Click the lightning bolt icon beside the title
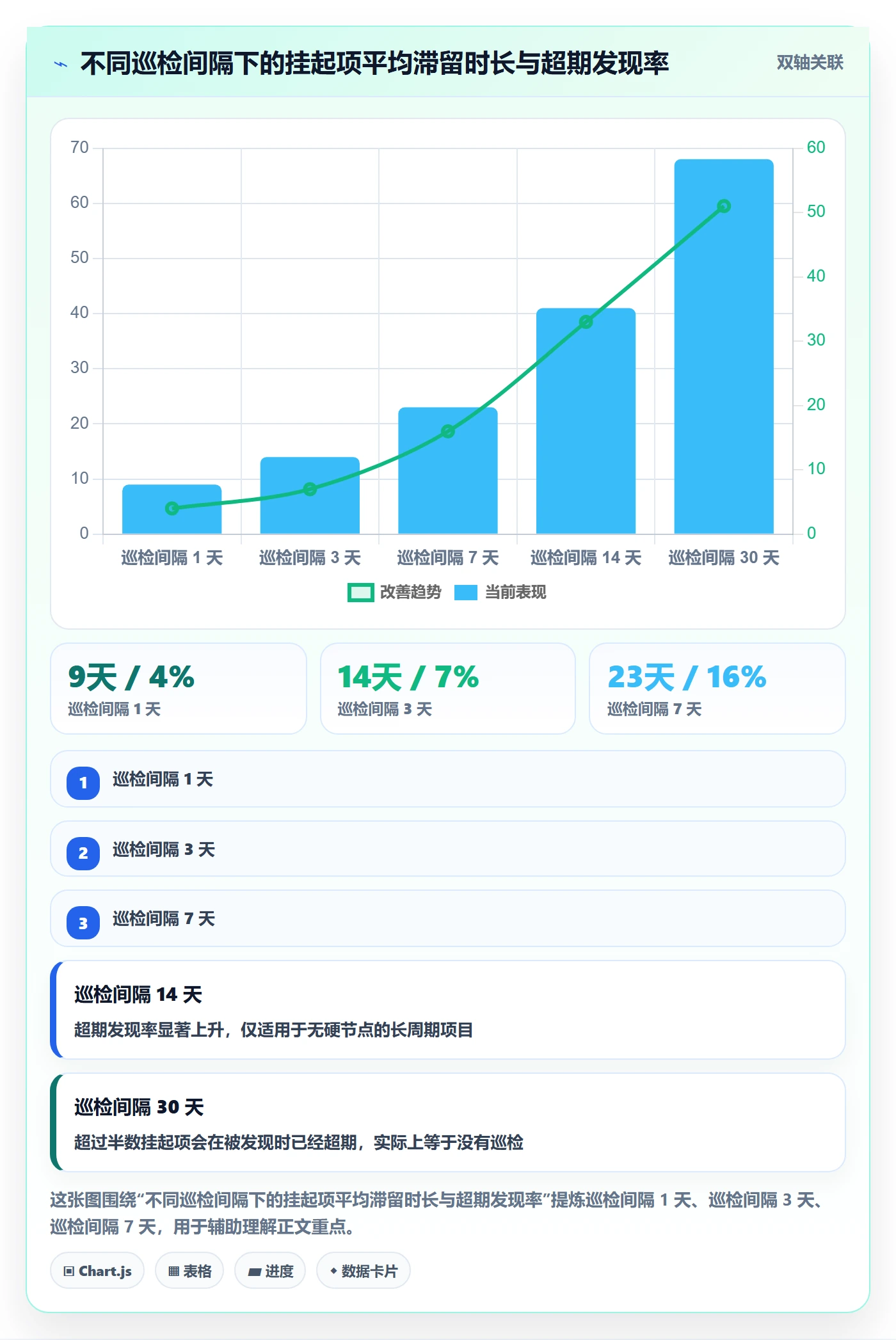Screen dimensions: 896x1340 pos(61,64)
